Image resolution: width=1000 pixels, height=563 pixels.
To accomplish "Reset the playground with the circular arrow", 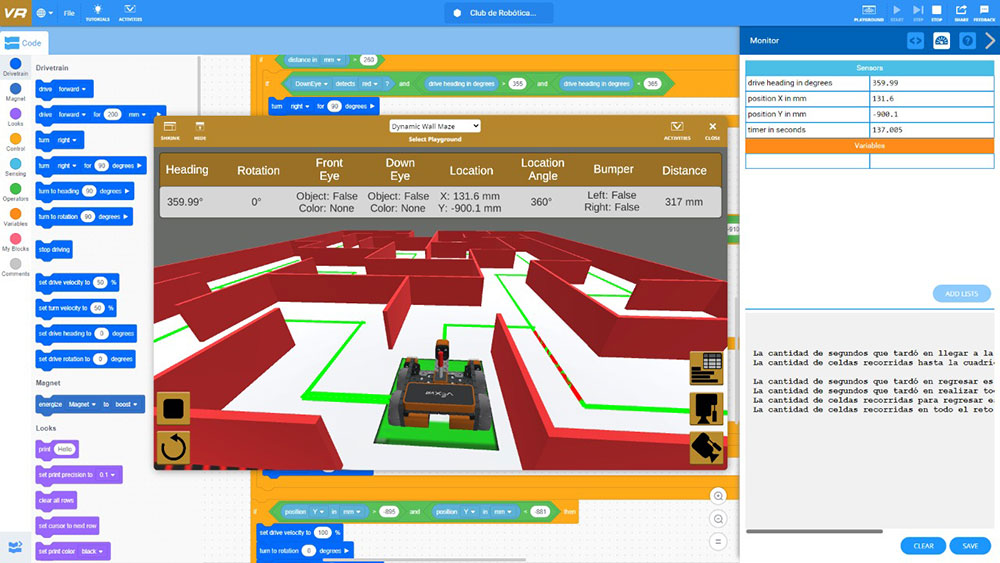I will (x=173, y=447).
